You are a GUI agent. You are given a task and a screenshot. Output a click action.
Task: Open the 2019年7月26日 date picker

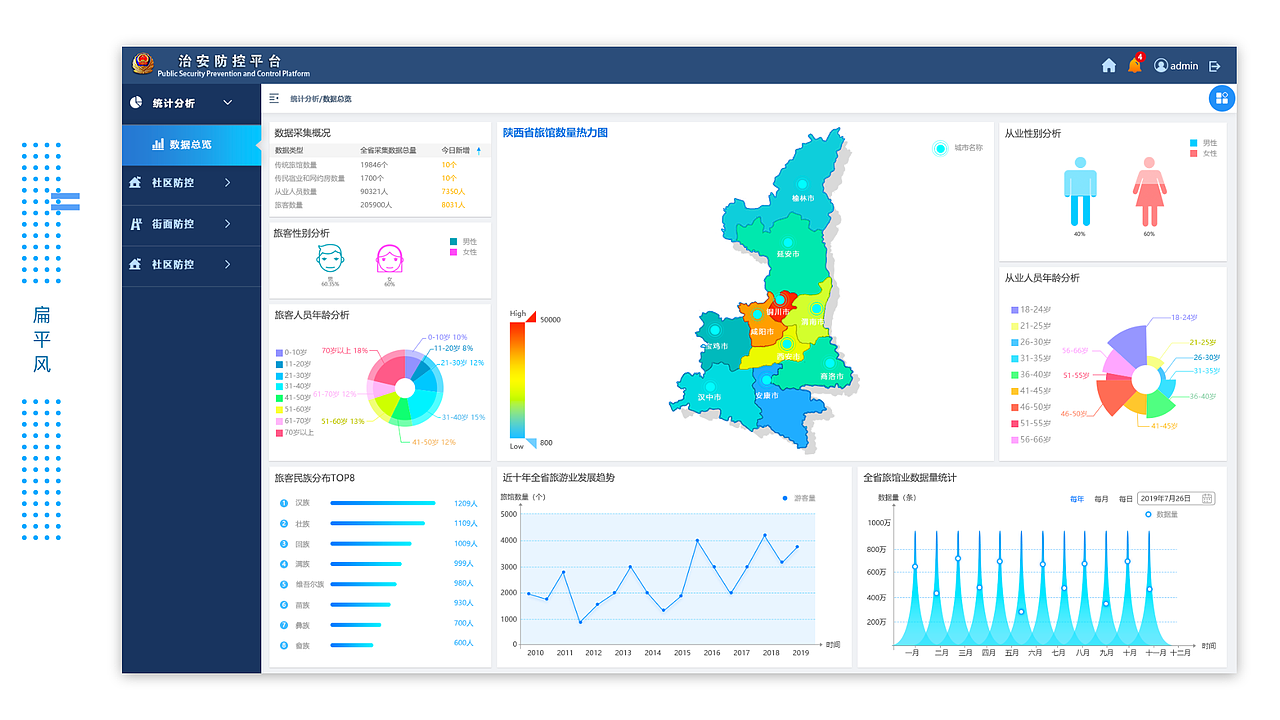point(1177,498)
